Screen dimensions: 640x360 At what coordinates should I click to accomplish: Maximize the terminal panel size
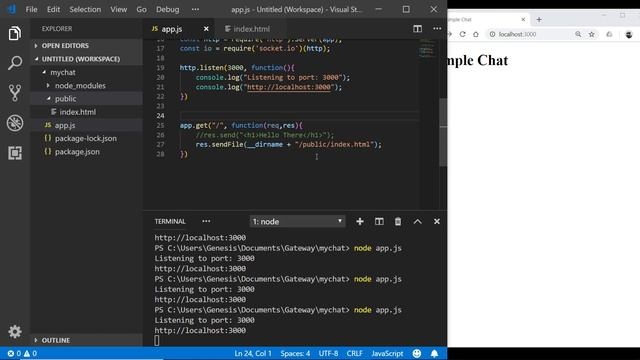point(417,221)
